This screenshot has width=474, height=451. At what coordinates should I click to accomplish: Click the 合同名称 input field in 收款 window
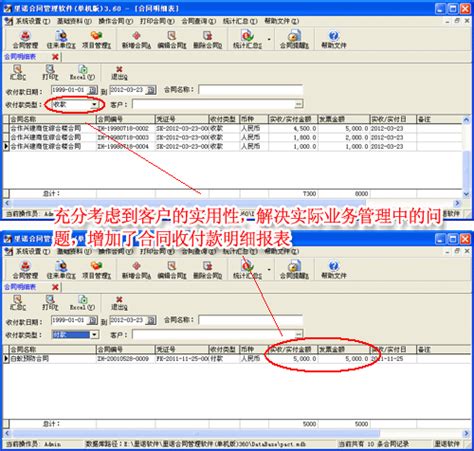point(251,90)
